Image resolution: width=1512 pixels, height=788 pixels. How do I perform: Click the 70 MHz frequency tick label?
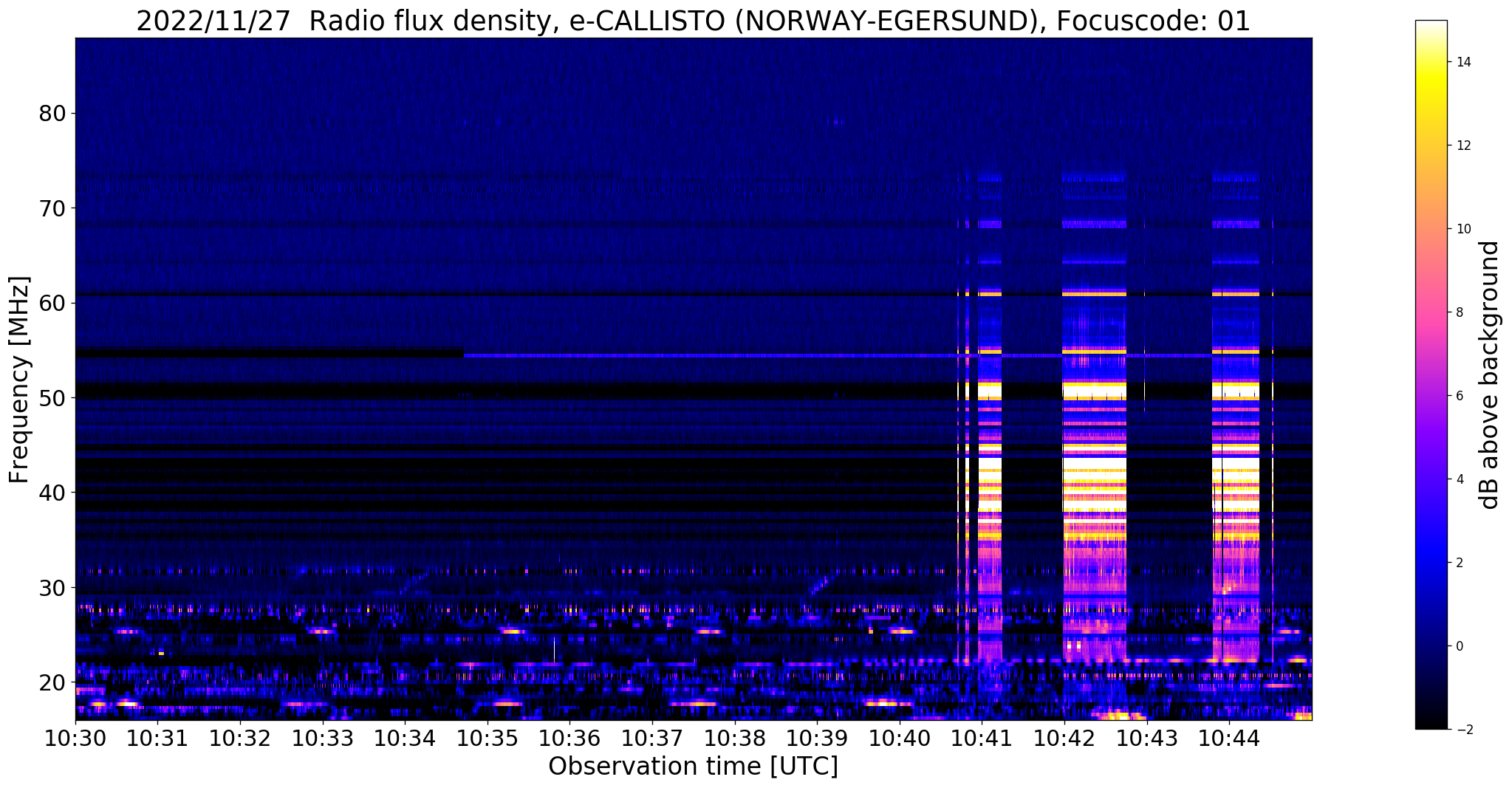52,208
